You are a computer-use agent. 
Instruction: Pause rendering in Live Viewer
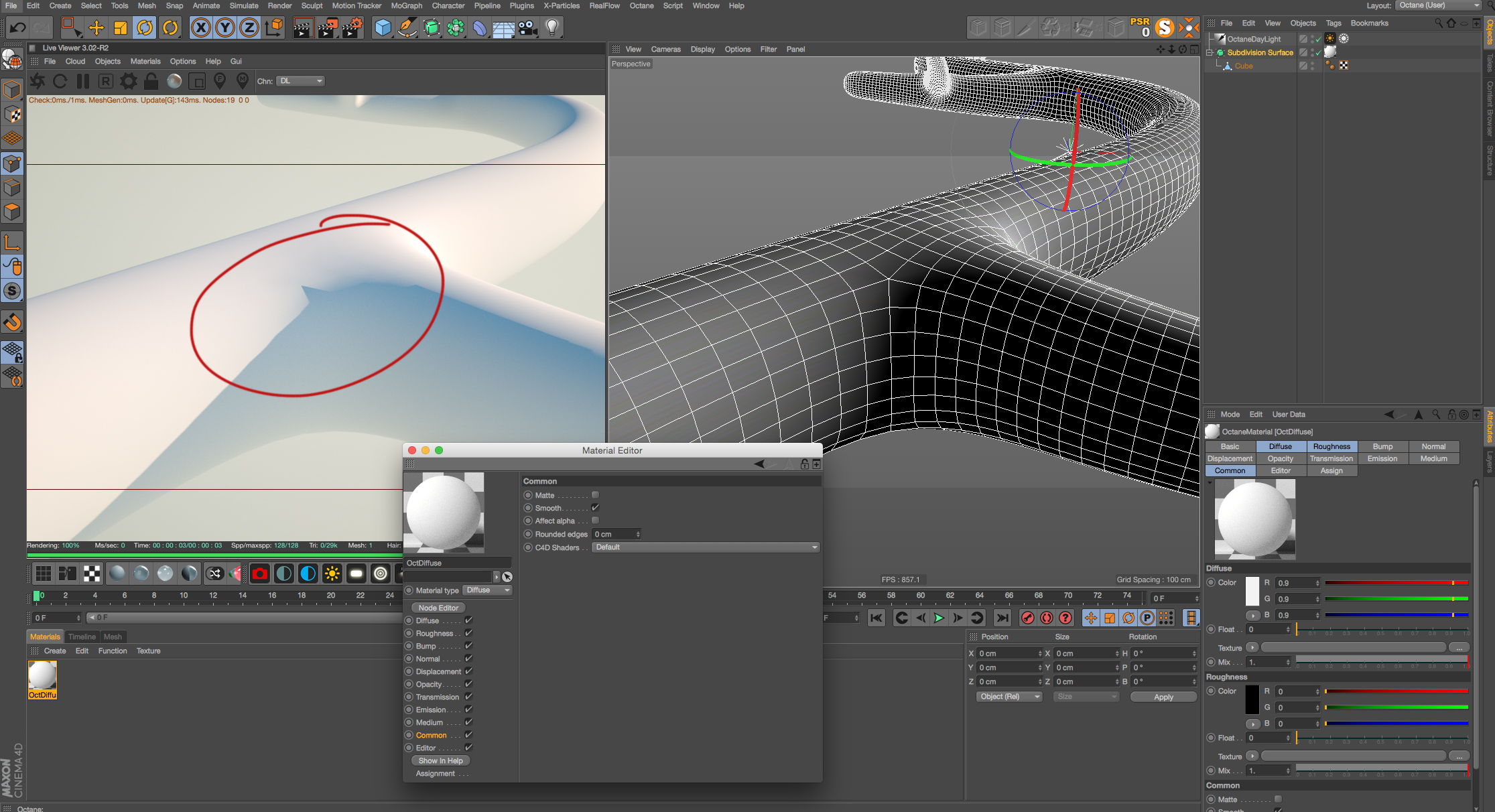83,81
